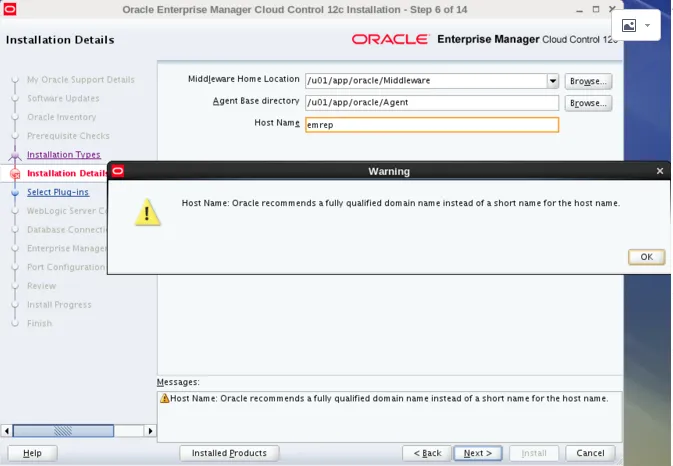Browse for Middleware Home Location

[588, 81]
